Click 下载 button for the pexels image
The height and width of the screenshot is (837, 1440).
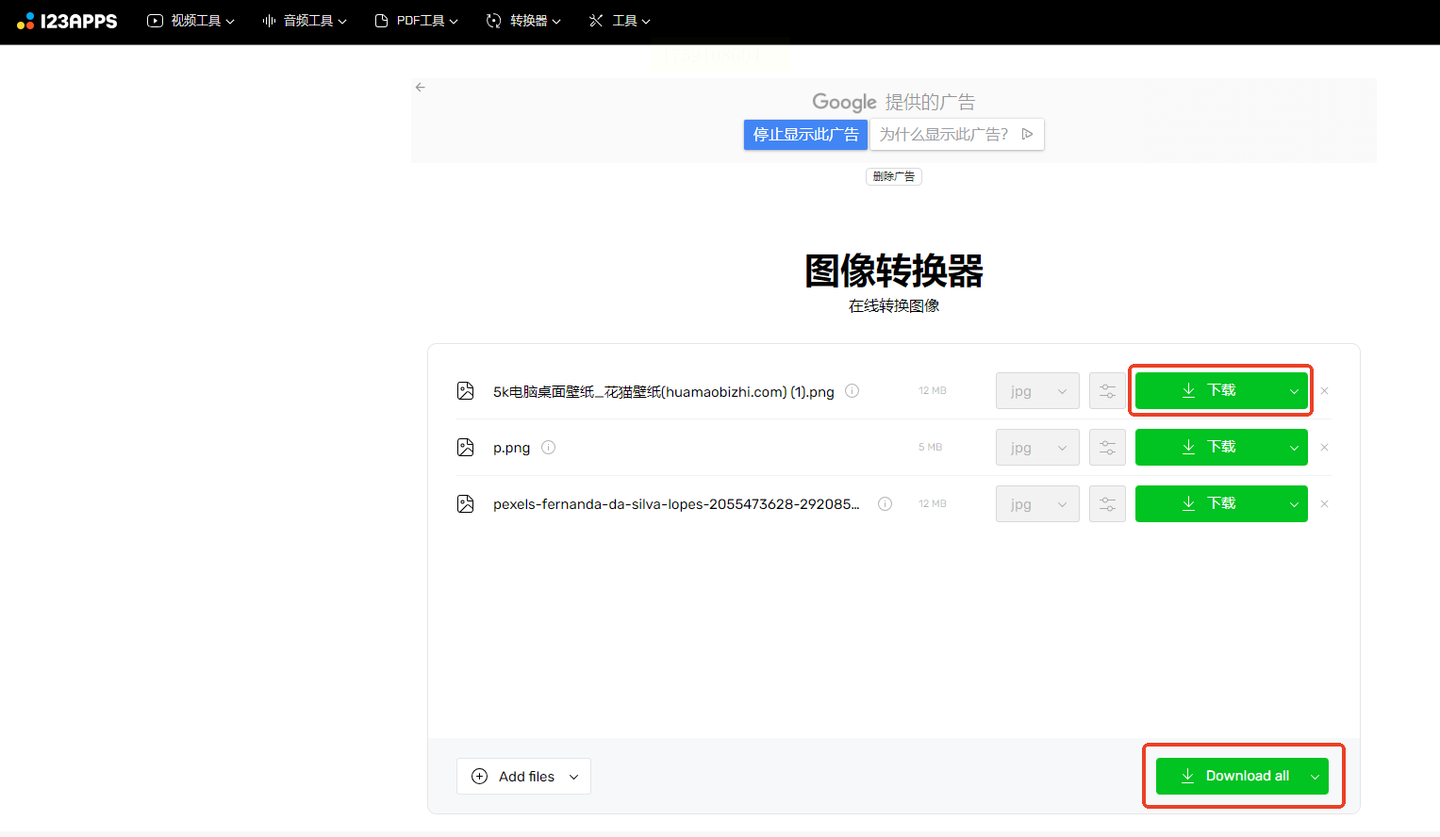(1208, 504)
